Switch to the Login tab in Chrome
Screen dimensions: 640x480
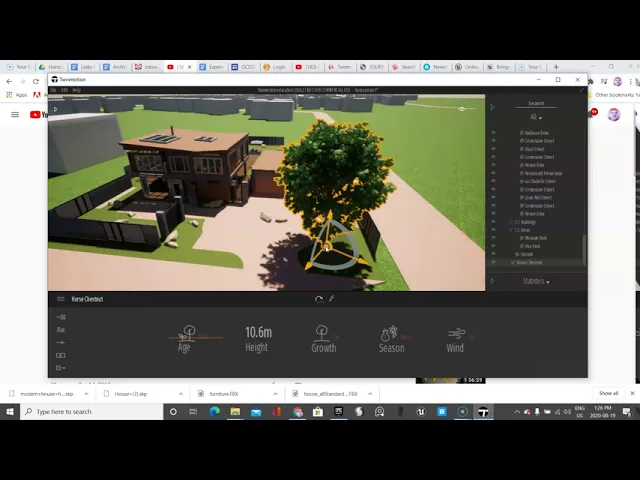pos(276,67)
